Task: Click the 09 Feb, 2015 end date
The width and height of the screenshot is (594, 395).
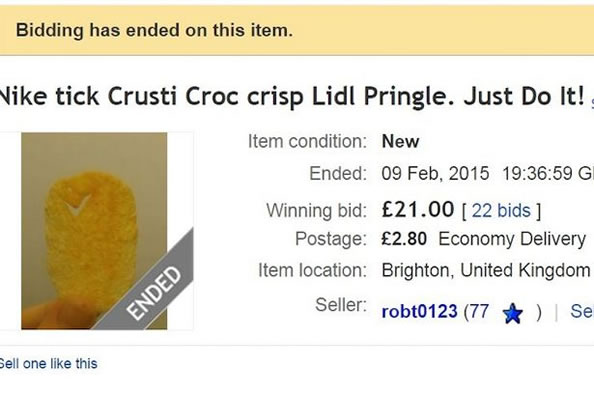Action: (436, 173)
